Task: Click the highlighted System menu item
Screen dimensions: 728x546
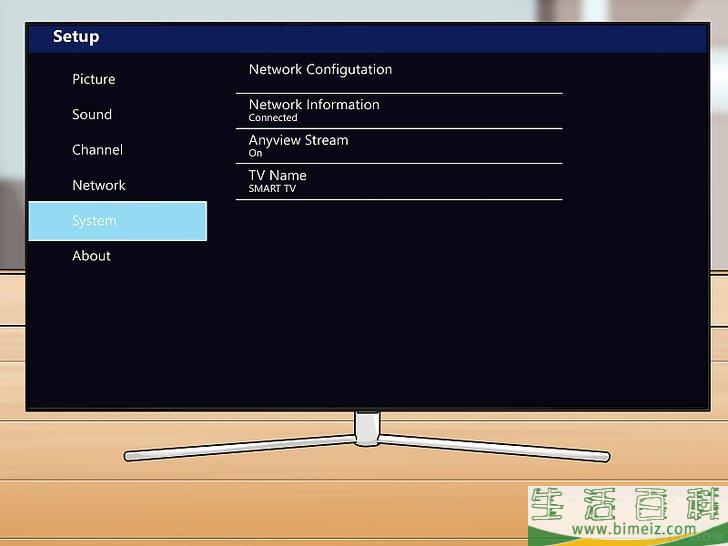Action: (117, 221)
